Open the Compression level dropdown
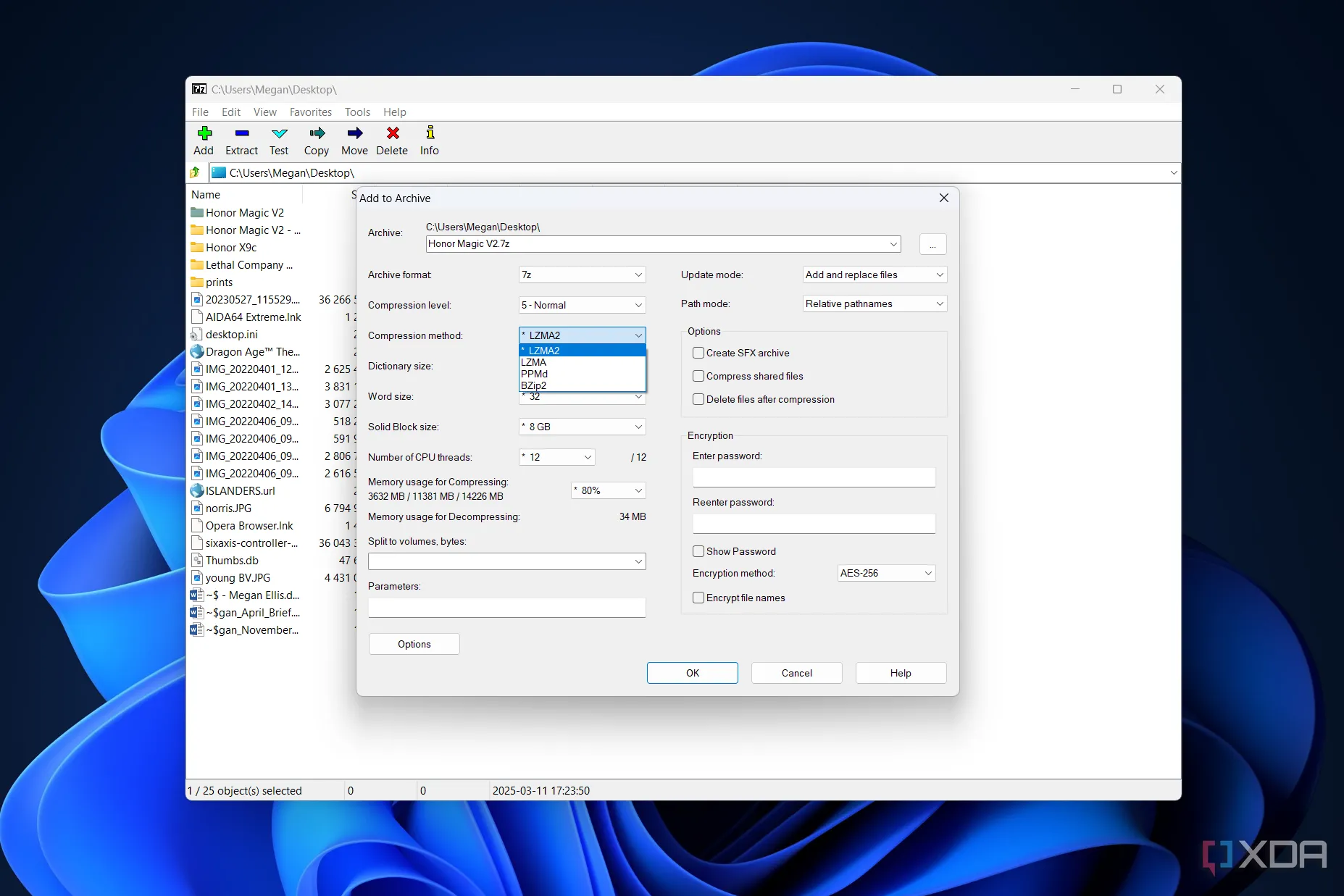The height and width of the screenshot is (896, 1344). (582, 305)
